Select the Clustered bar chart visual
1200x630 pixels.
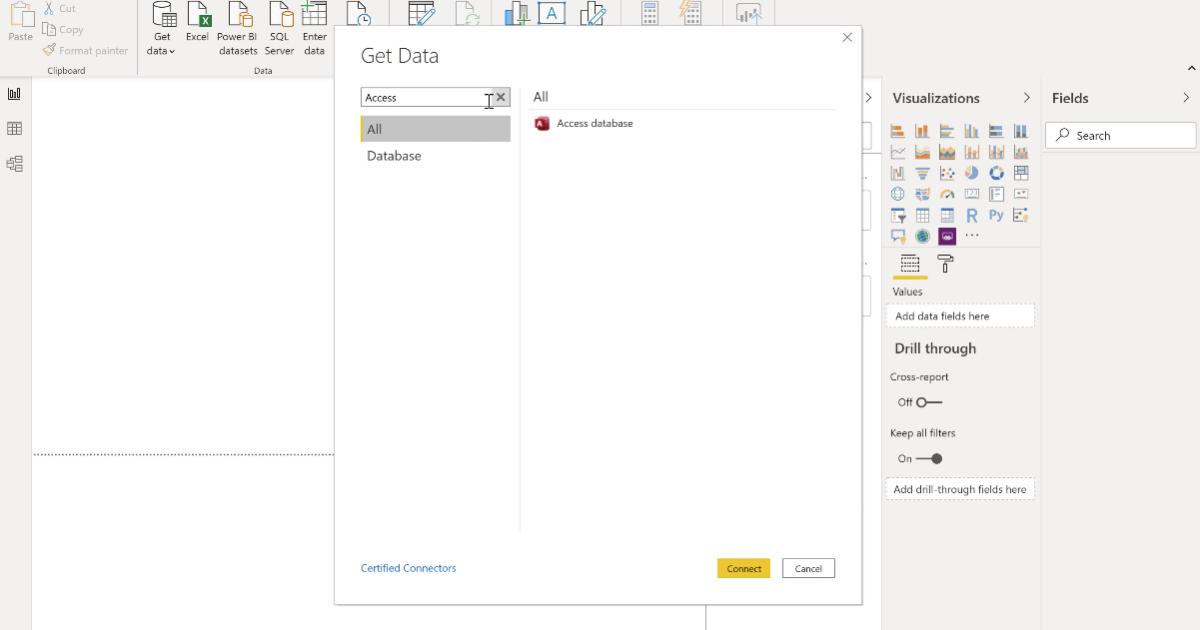(x=947, y=131)
